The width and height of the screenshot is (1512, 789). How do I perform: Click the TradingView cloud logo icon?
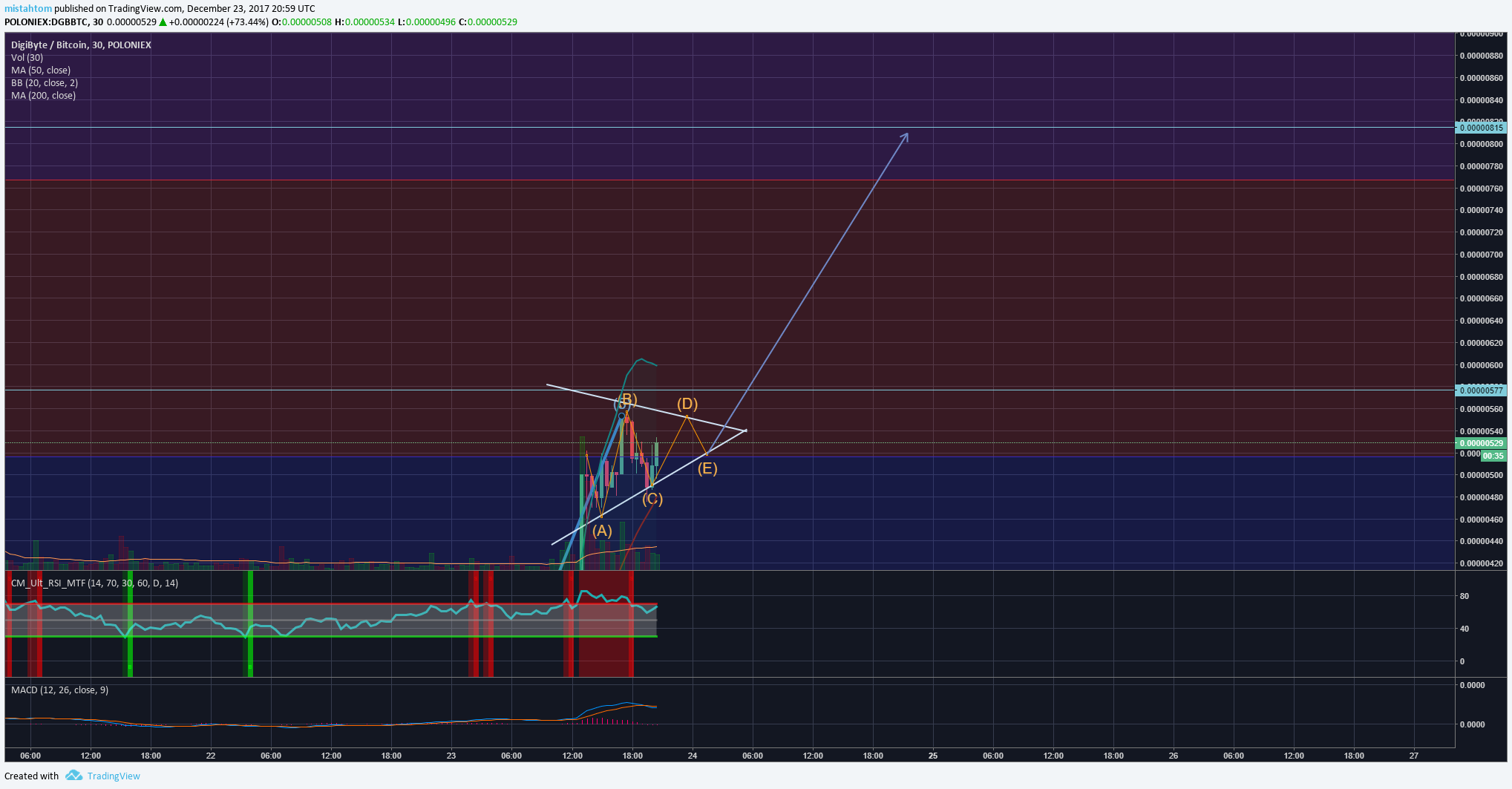(73, 776)
